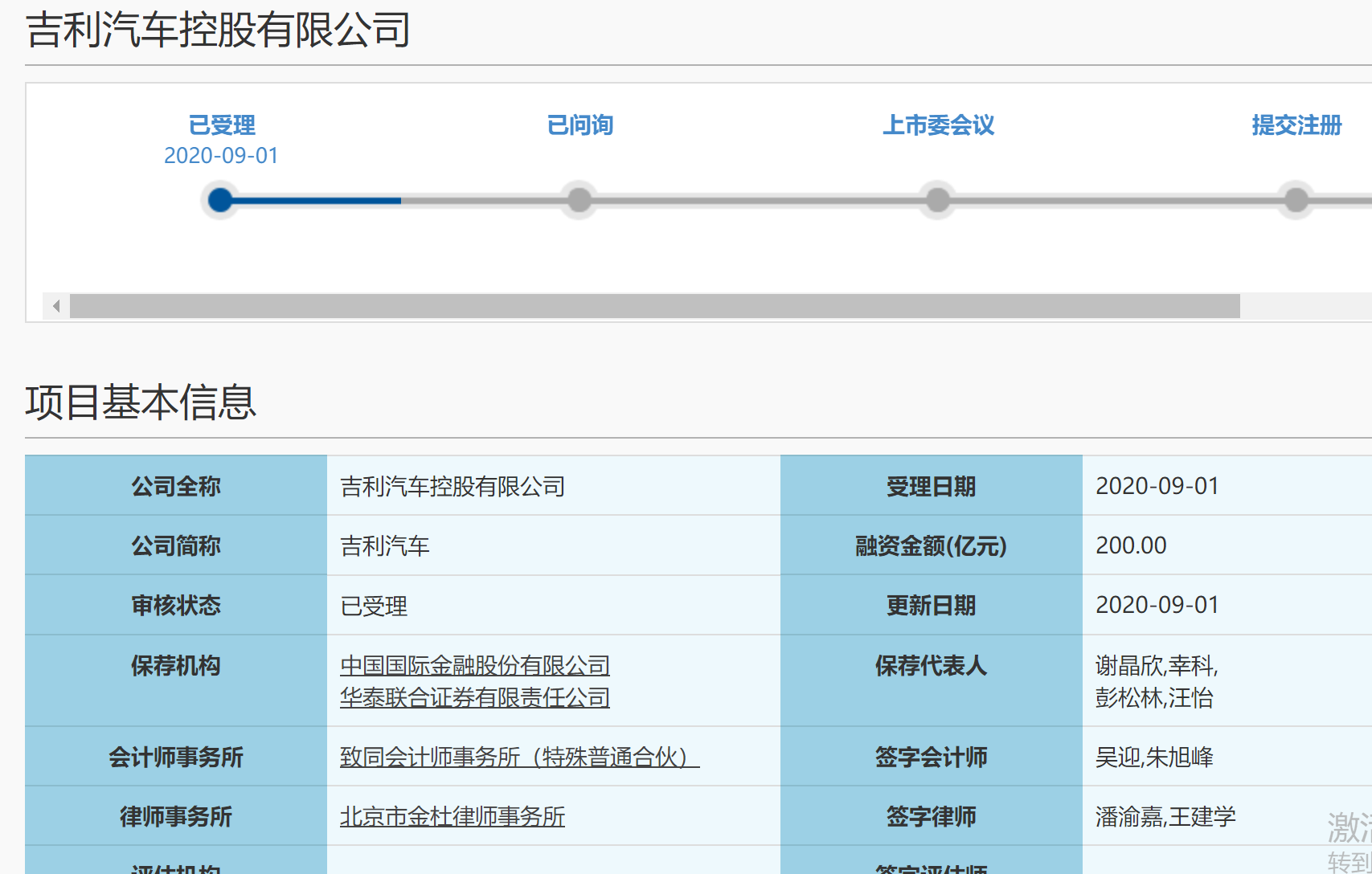
Task: Click the 签字会计师 header cell
Action: pos(932,756)
